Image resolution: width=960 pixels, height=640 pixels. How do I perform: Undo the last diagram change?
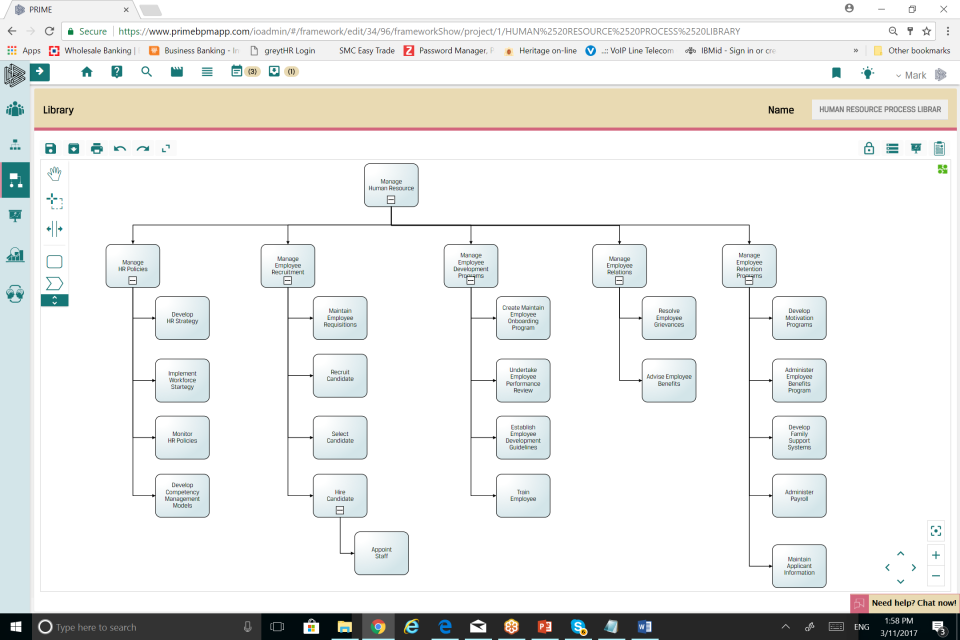coord(120,147)
